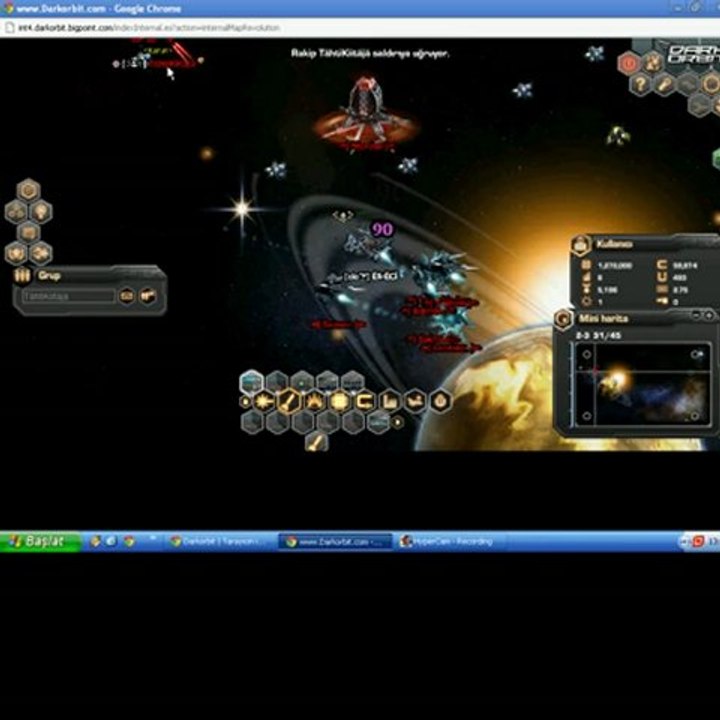Viewport: 720px width, 720px height.
Task: Zoom in mini map with plus button
Action: click(709, 315)
